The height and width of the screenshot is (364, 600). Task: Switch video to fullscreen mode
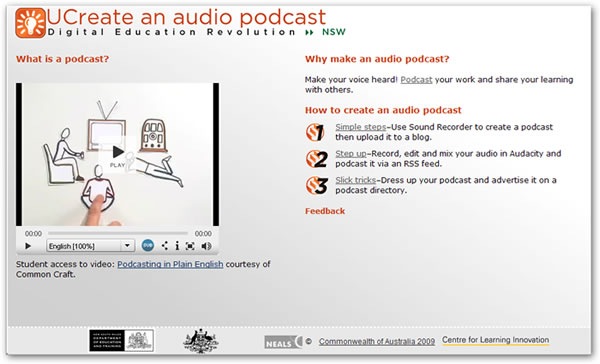click(190, 246)
